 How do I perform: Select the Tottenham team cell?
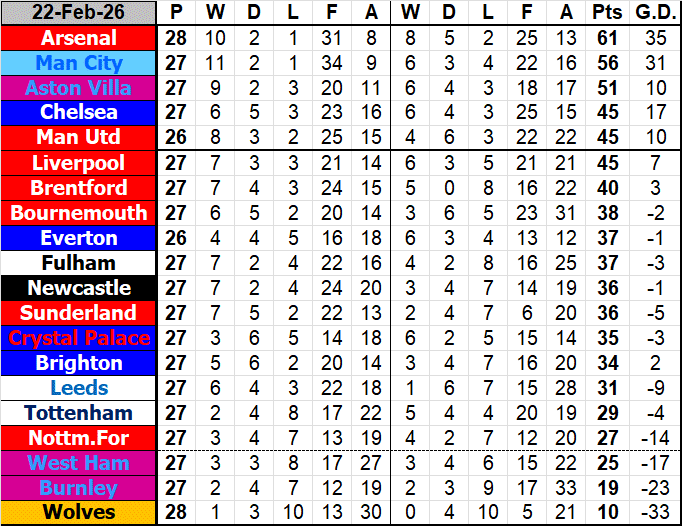pyautogui.click(x=79, y=413)
